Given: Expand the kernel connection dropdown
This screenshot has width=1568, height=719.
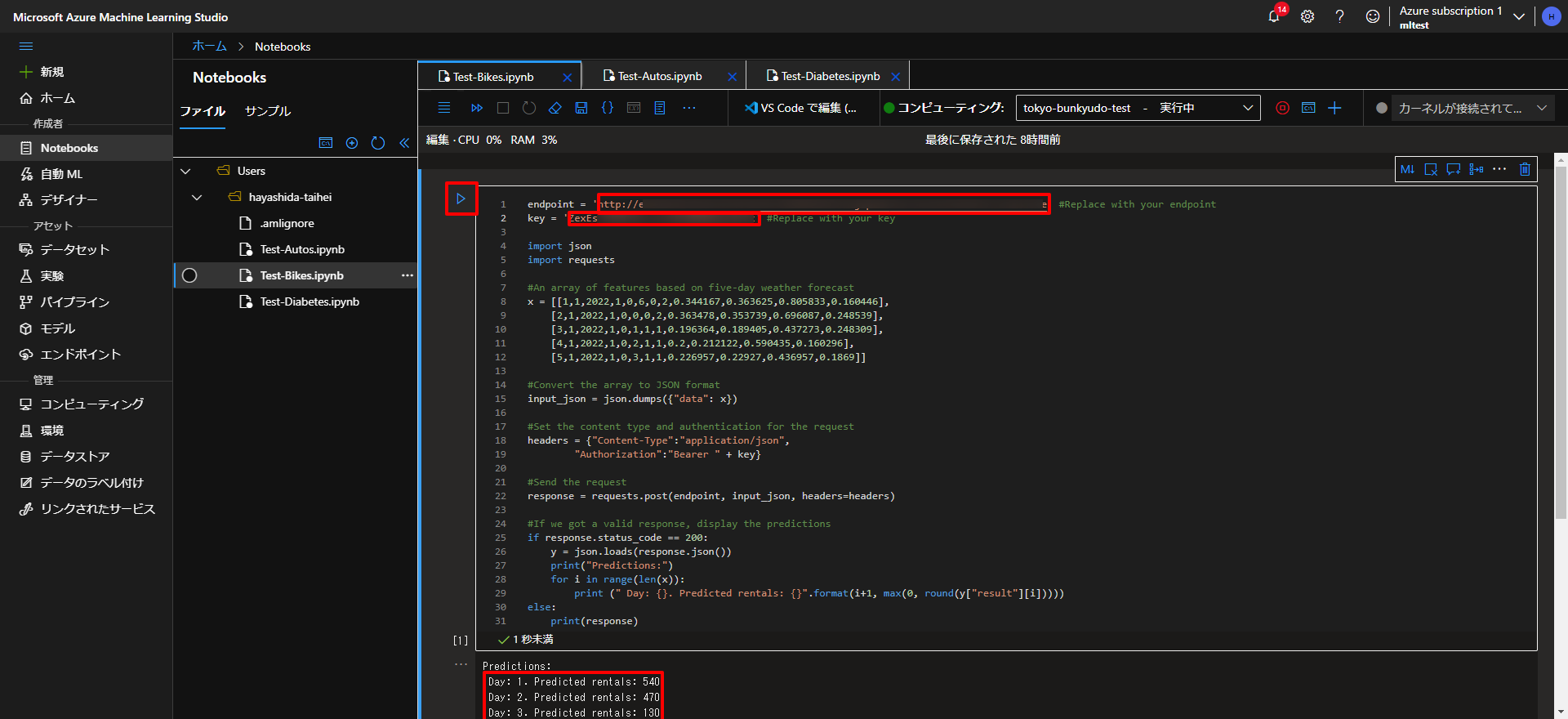Looking at the screenshot, I should [x=1541, y=108].
